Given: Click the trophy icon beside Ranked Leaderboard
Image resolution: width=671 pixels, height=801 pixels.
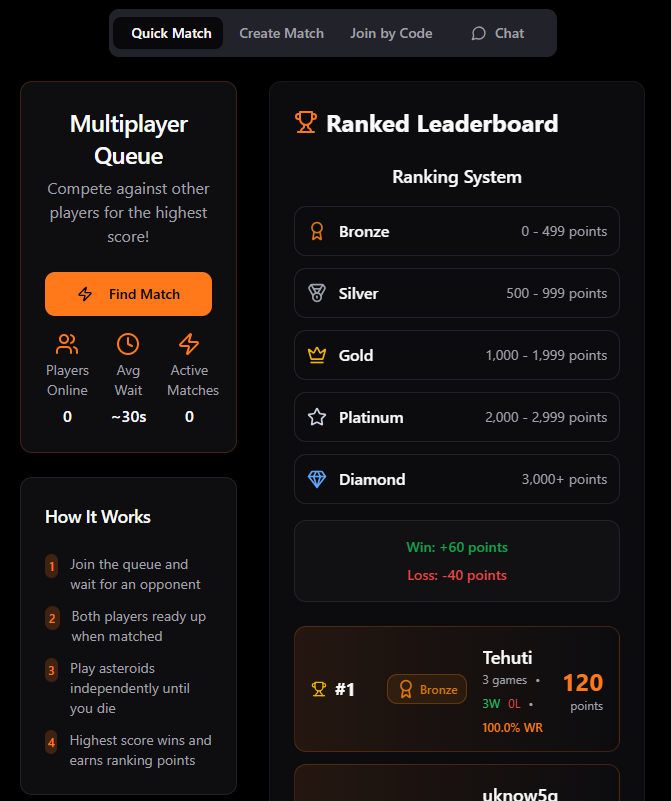Looking at the screenshot, I should coord(305,123).
